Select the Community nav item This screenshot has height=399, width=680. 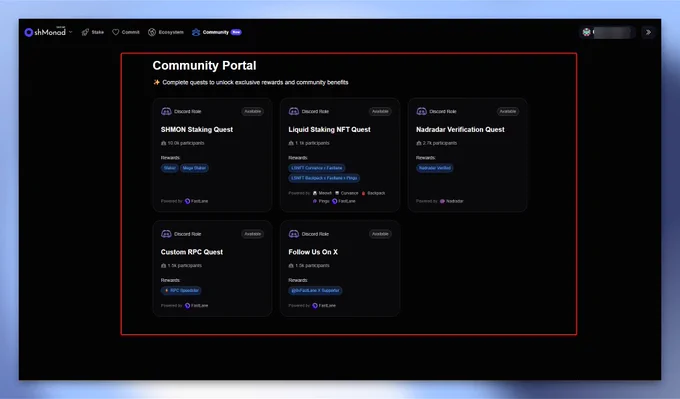pos(210,32)
